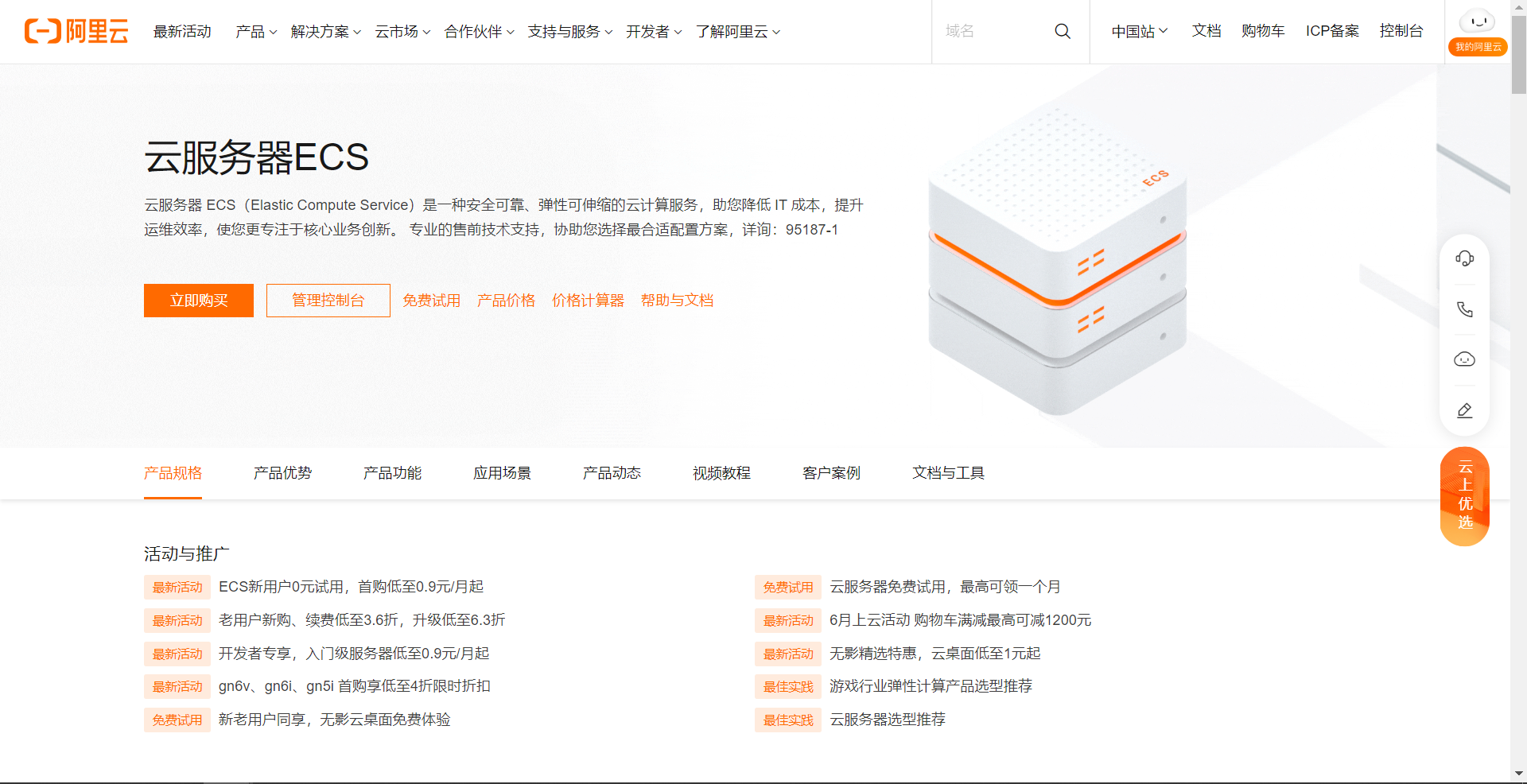The width and height of the screenshot is (1527, 784).
Task: Expand the 产品 dropdown menu
Action: [x=256, y=32]
